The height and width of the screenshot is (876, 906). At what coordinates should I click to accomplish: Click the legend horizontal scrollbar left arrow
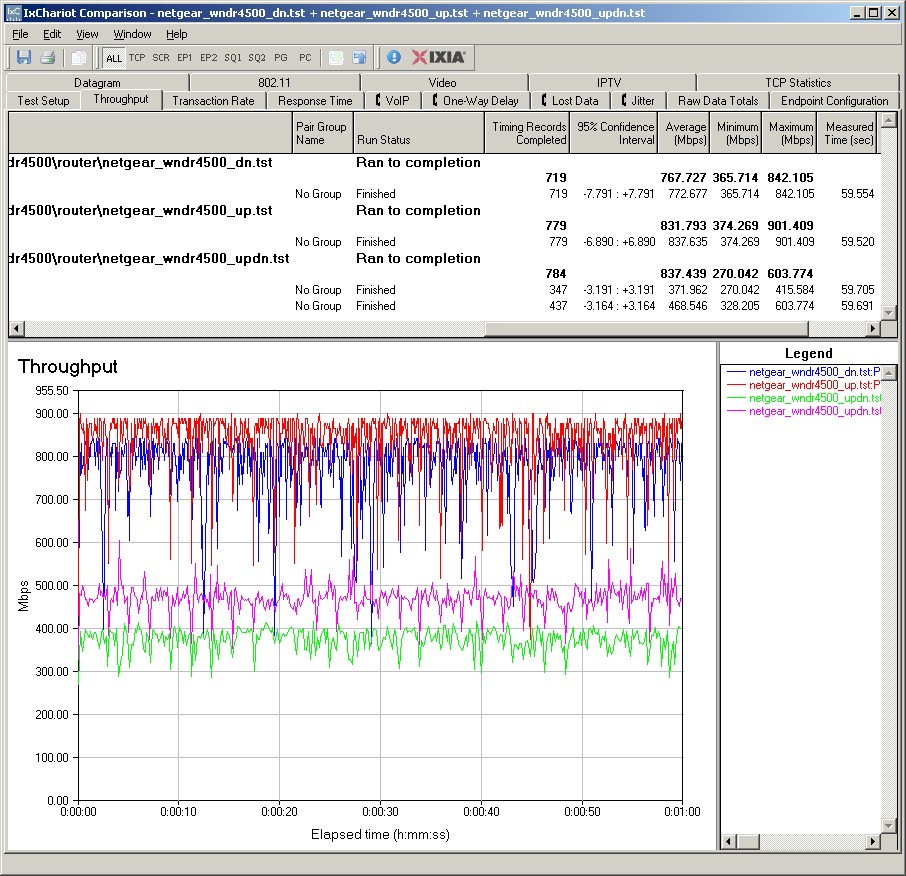point(729,841)
